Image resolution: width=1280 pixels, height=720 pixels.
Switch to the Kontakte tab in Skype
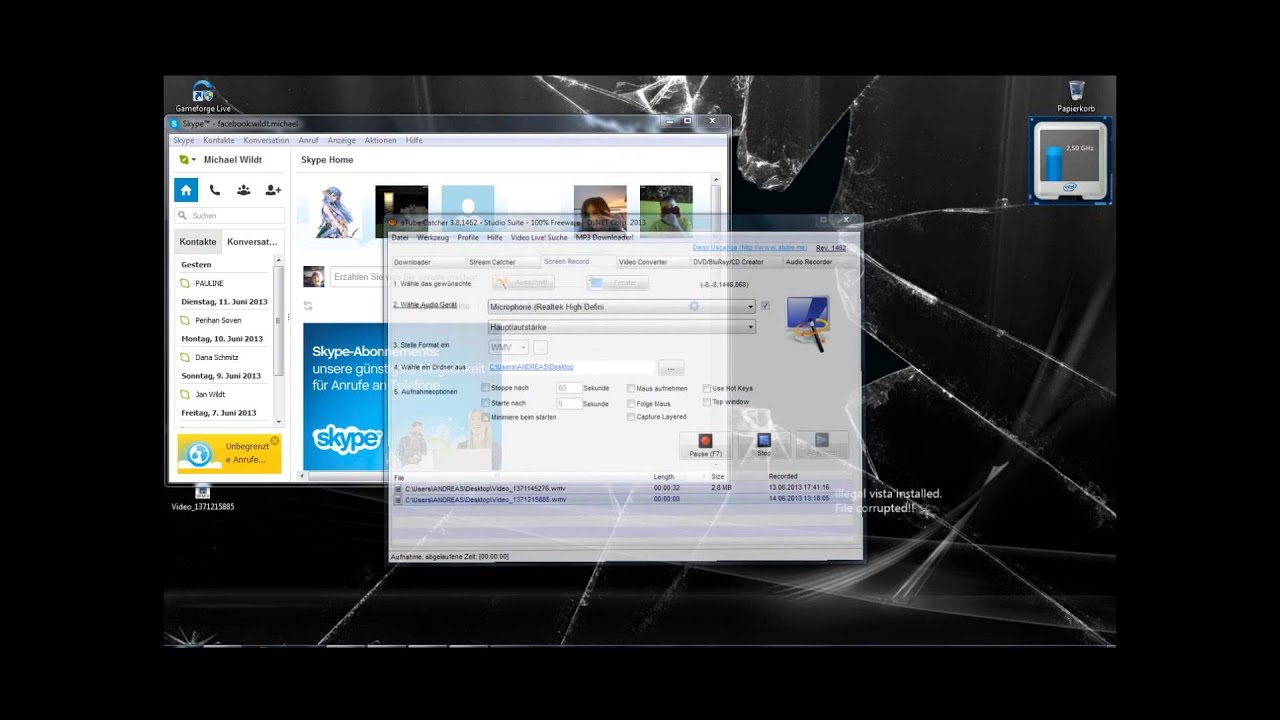[x=198, y=242]
